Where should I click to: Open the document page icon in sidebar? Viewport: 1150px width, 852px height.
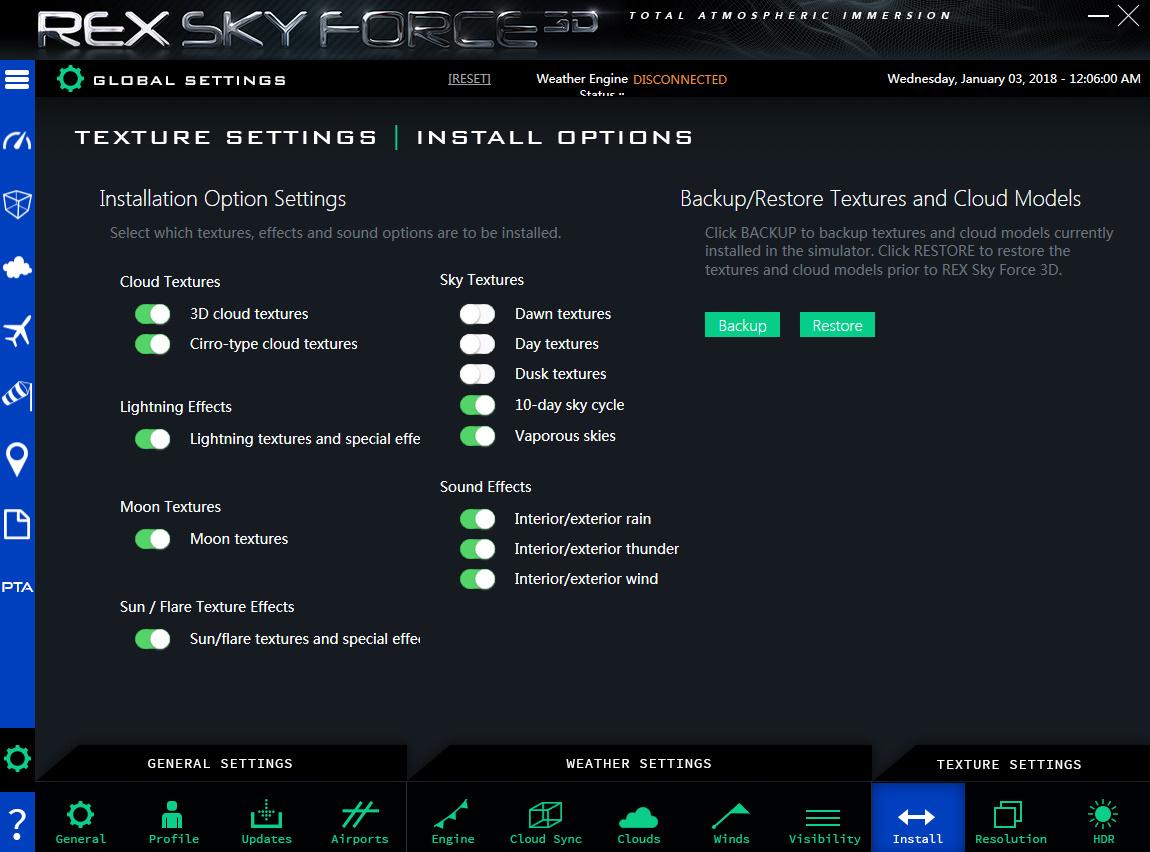[x=17, y=524]
